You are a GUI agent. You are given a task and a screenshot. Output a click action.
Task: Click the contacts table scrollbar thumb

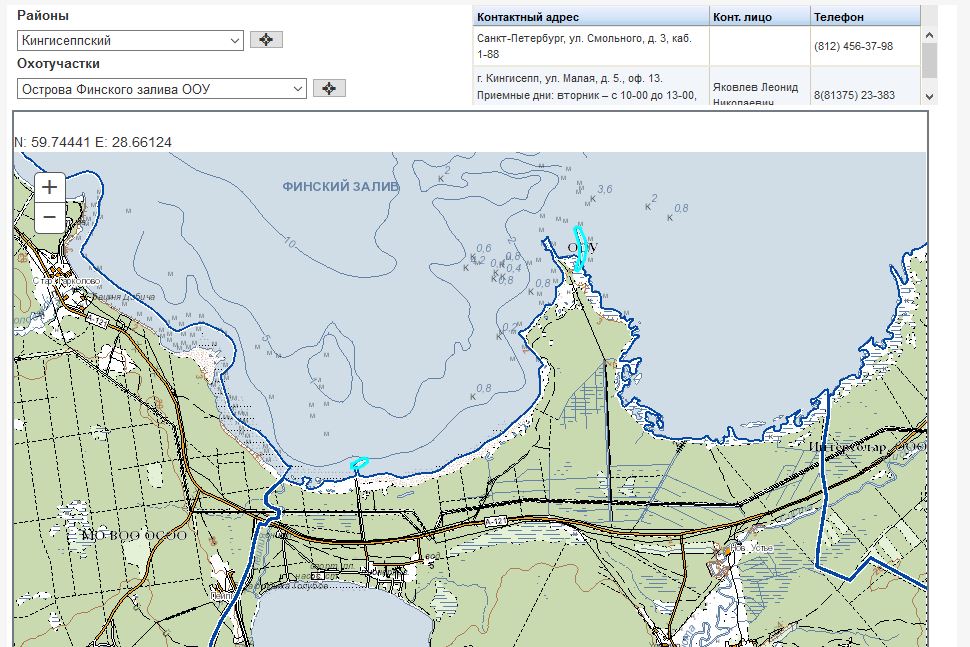[x=929, y=58]
